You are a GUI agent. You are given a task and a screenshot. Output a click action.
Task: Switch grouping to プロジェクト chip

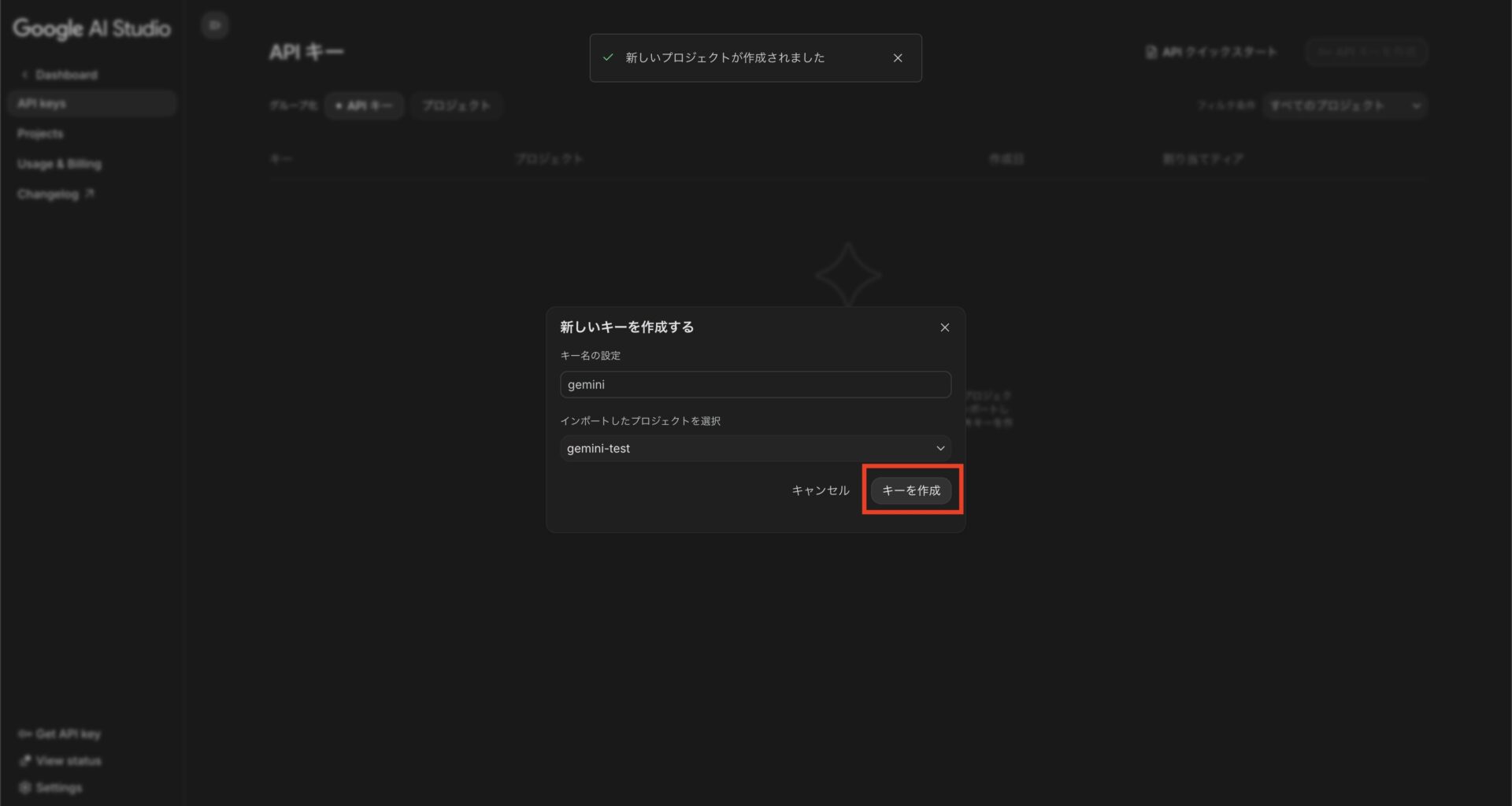tap(456, 105)
